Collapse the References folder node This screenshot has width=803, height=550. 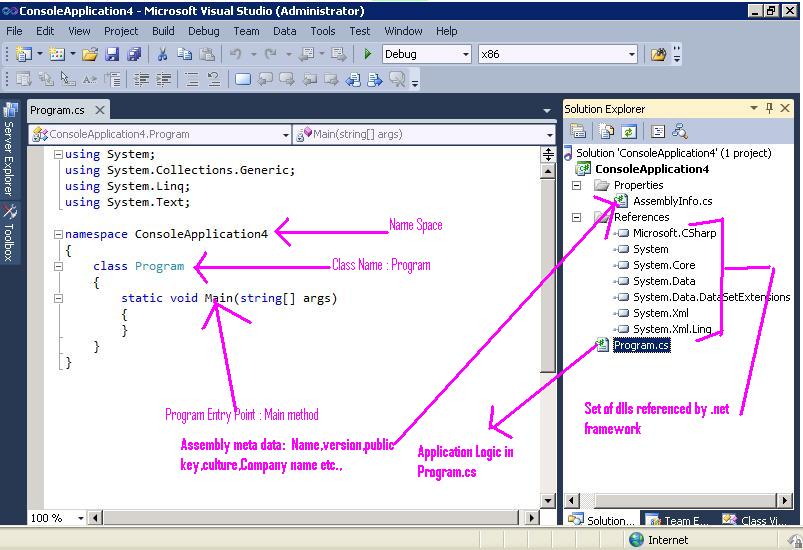(577, 217)
